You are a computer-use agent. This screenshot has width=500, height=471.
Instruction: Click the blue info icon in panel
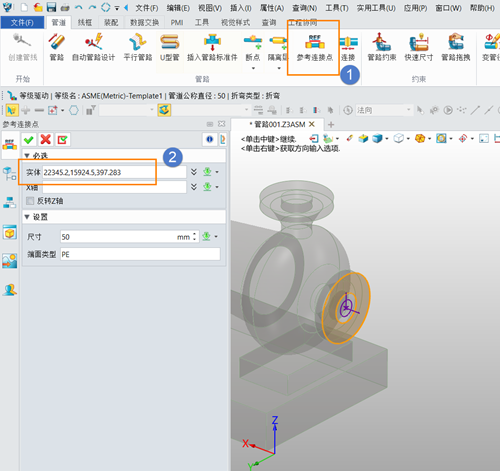209,139
